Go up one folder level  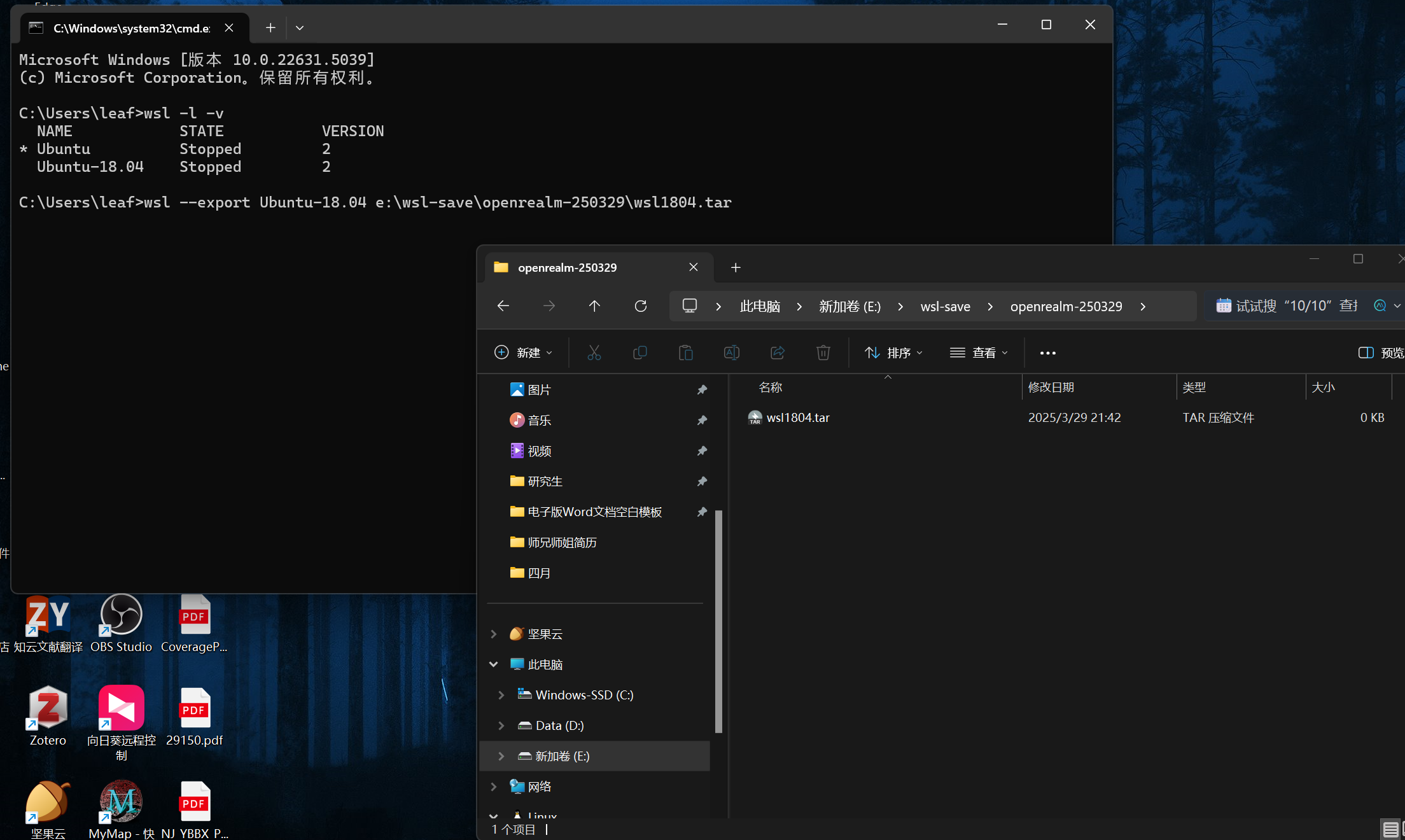click(x=594, y=306)
